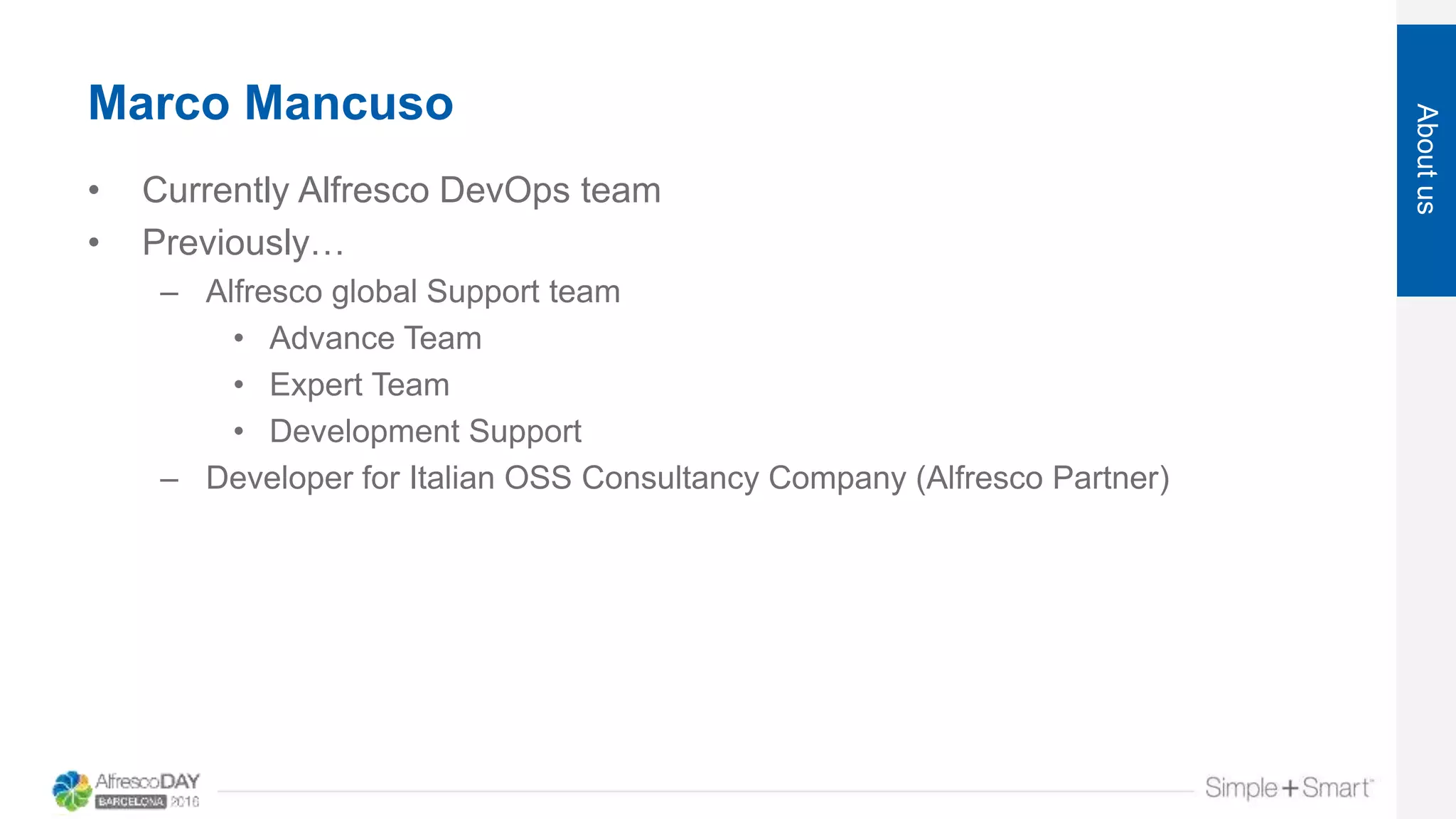This screenshot has height=819, width=1456.
Task: Click the BARCELONA badge label
Action: coord(131,802)
